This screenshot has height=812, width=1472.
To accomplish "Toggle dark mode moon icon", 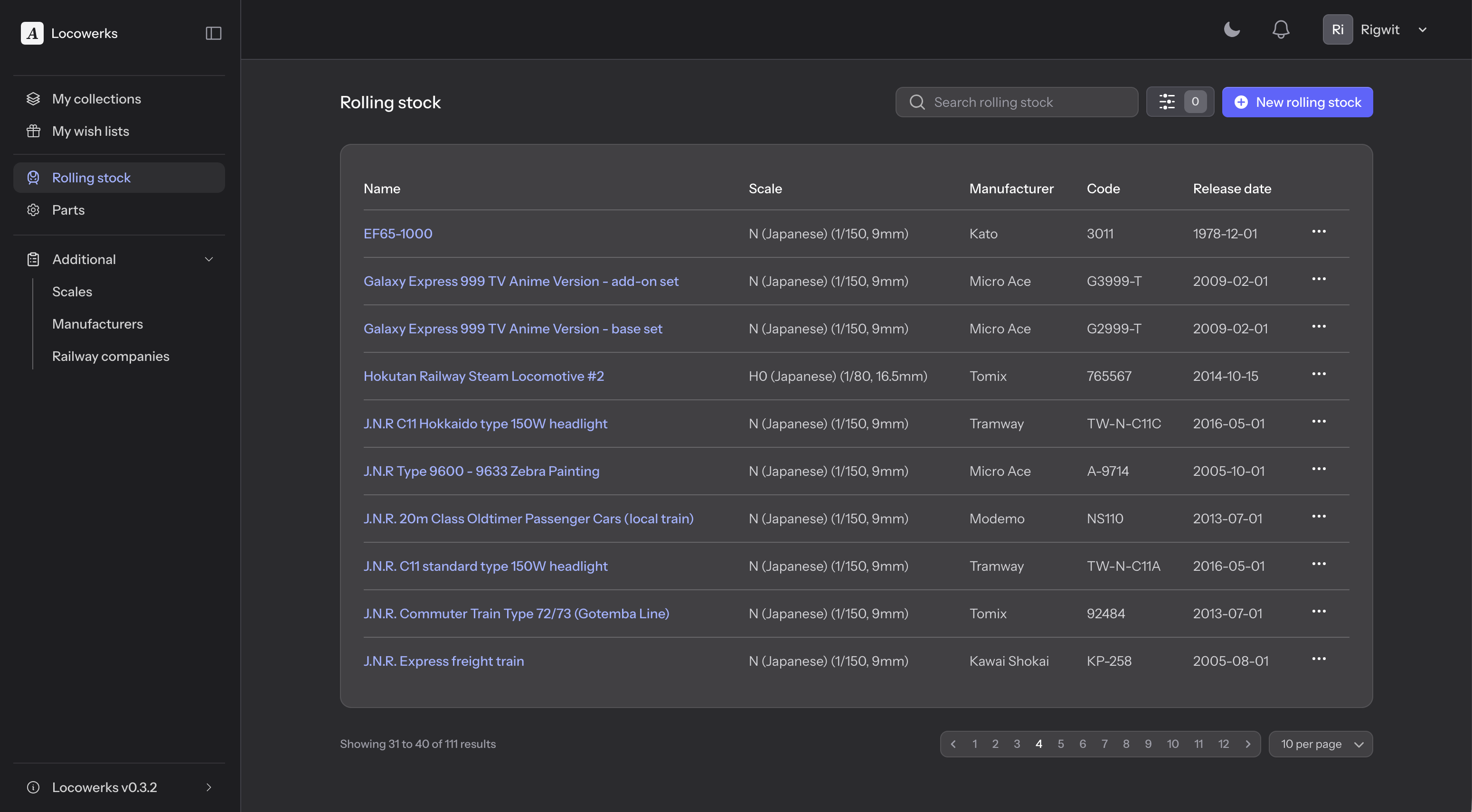I will (x=1232, y=29).
